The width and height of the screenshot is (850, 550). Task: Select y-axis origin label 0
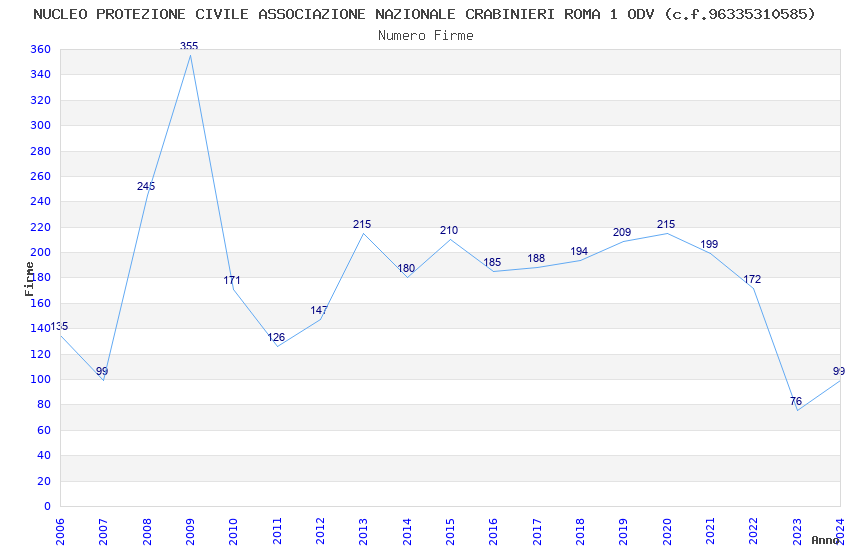pyautogui.click(x=48, y=506)
